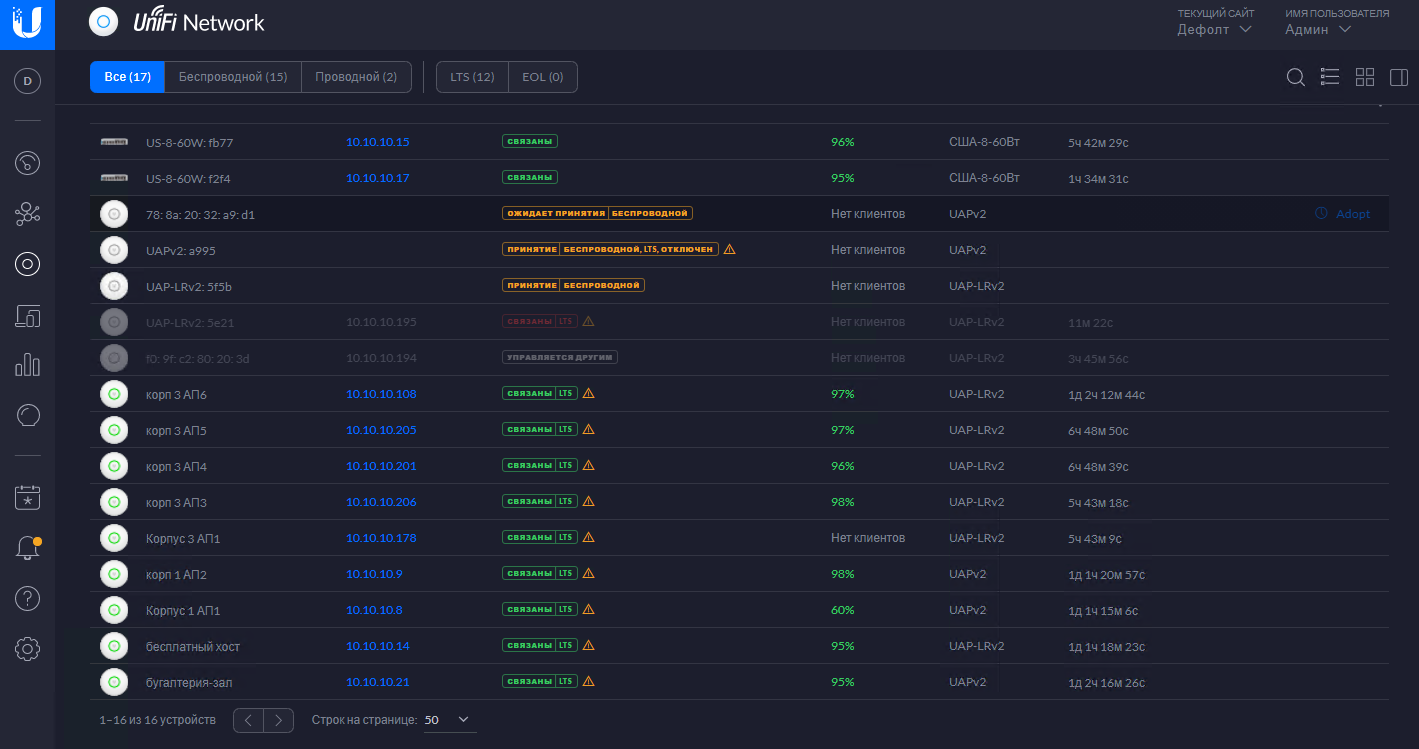
Task: Select device name корп 3 АП4
Action: click(x=176, y=467)
